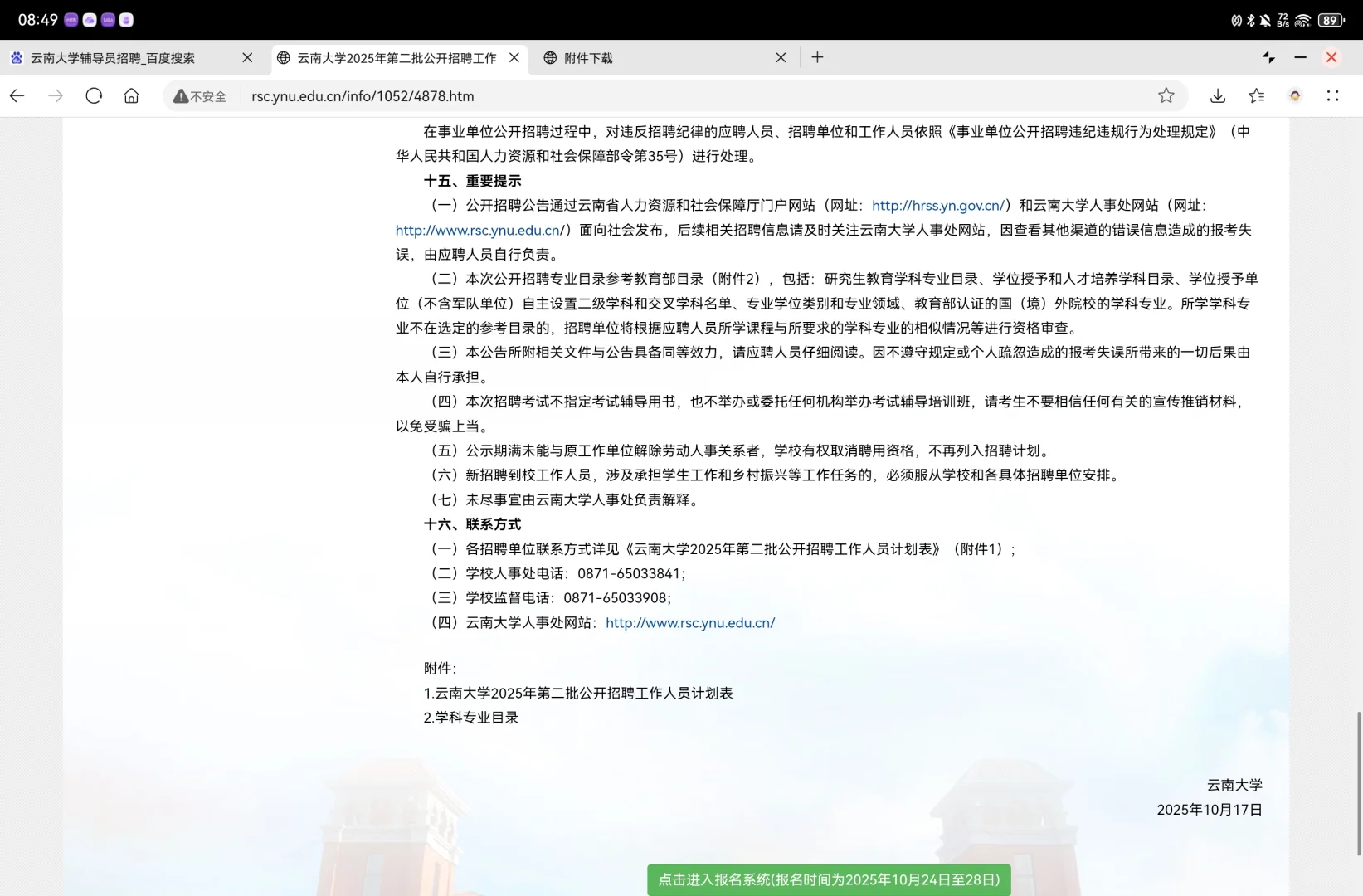The height and width of the screenshot is (896, 1363).
Task: Click the user profile avatar icon
Action: (x=1295, y=96)
